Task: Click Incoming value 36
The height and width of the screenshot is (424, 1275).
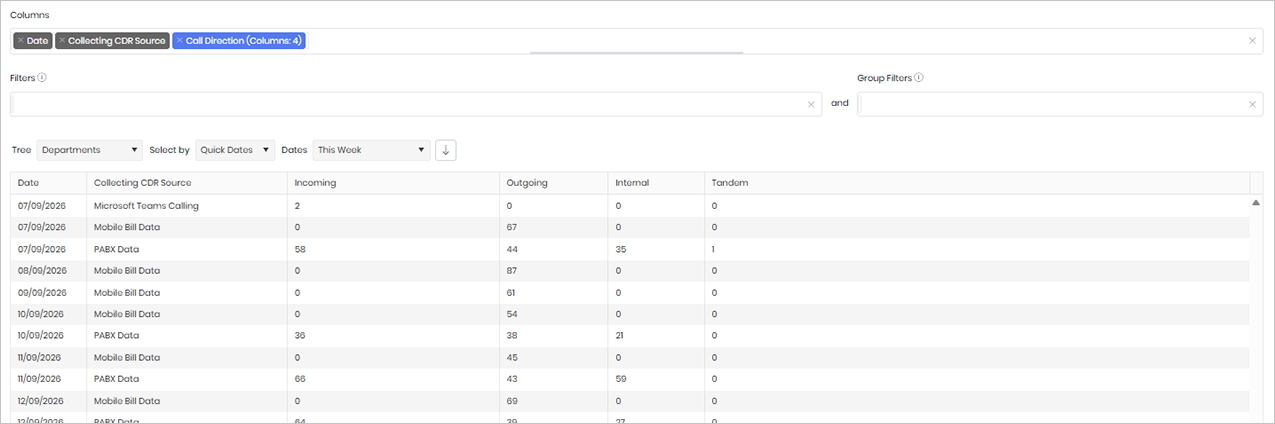Action: [x=300, y=335]
